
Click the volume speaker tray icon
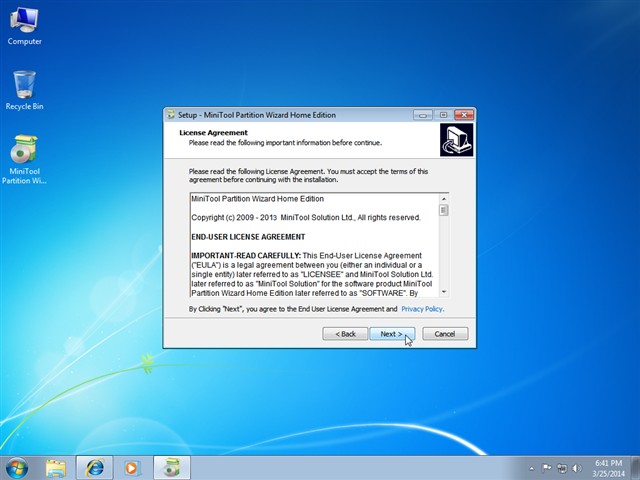pos(577,468)
